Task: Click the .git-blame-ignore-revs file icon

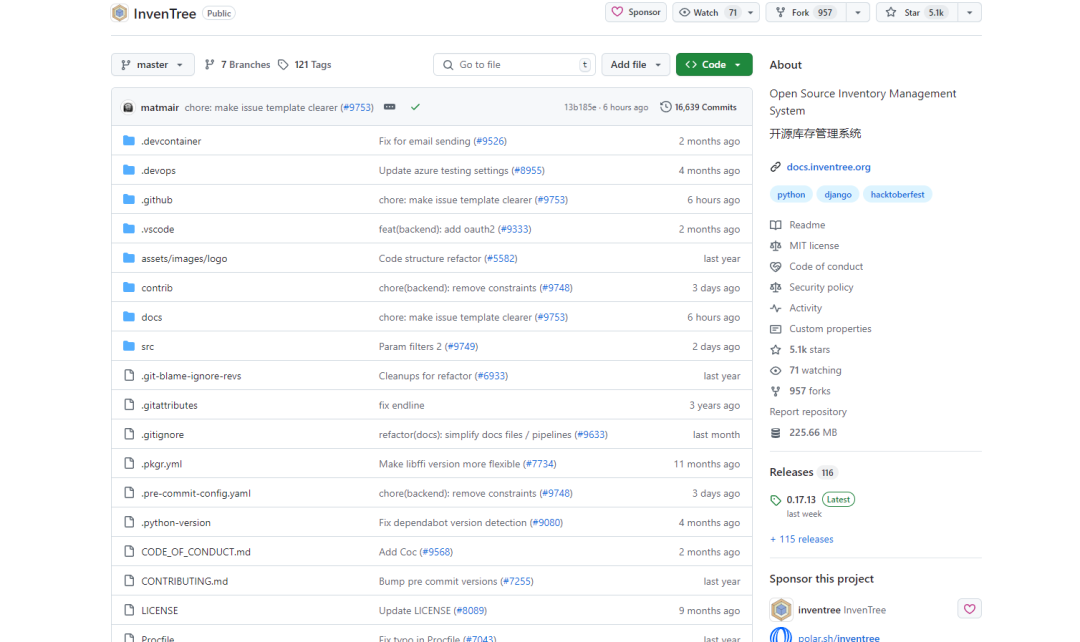Action: pos(129,375)
